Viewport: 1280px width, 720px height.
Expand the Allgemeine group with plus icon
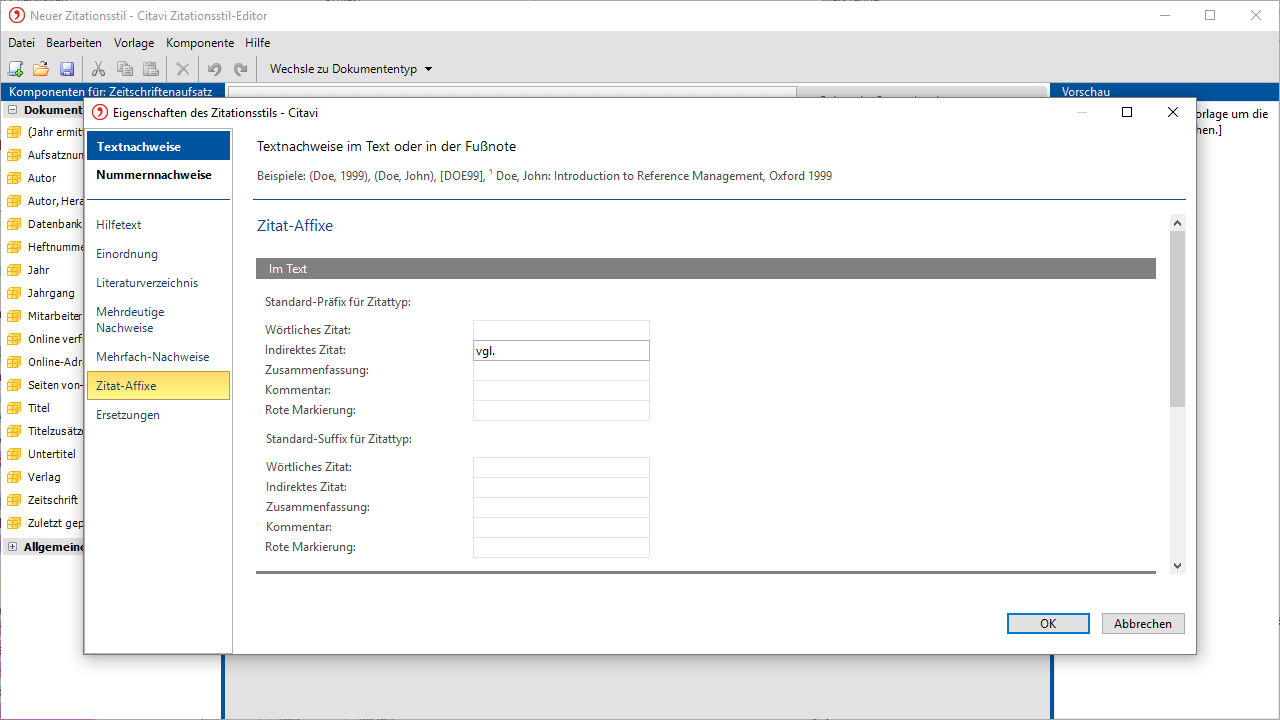[x=13, y=547]
